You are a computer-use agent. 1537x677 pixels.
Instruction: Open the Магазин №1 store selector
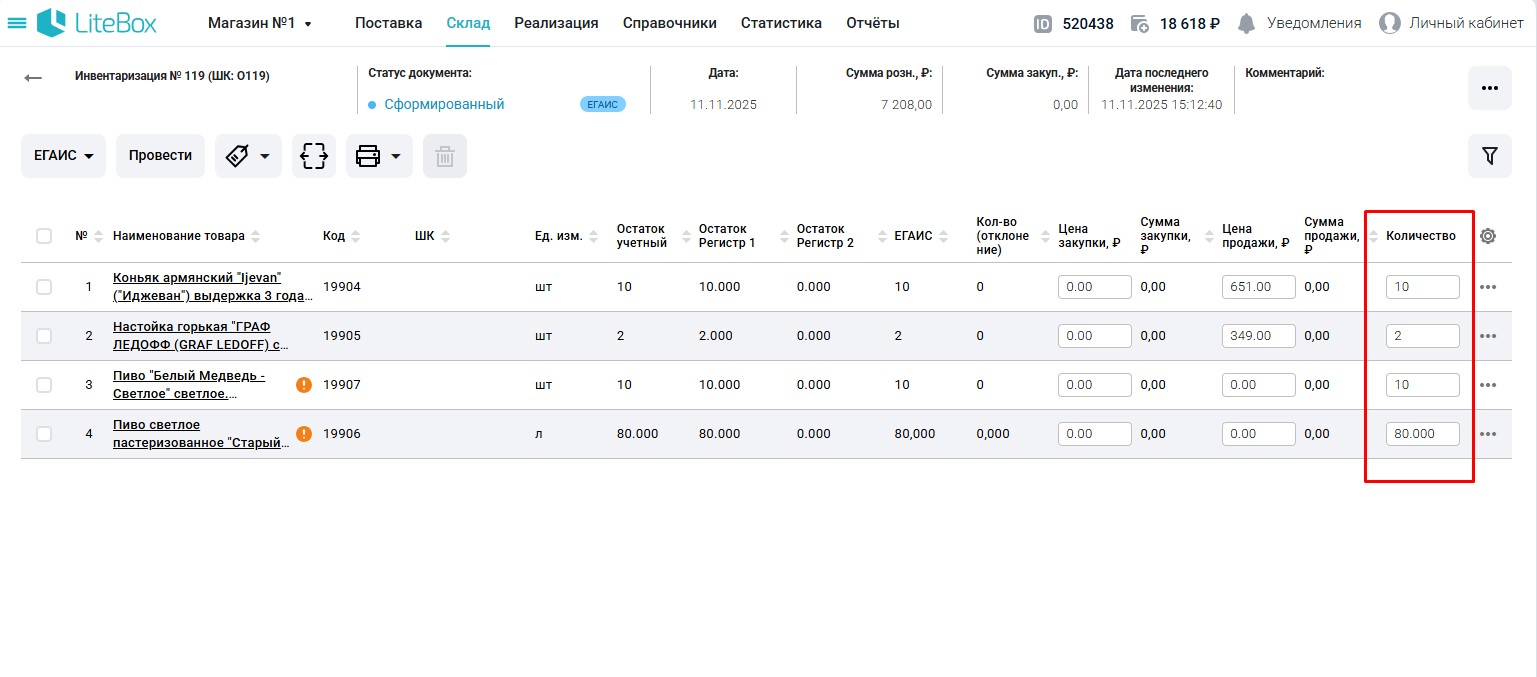tap(259, 23)
